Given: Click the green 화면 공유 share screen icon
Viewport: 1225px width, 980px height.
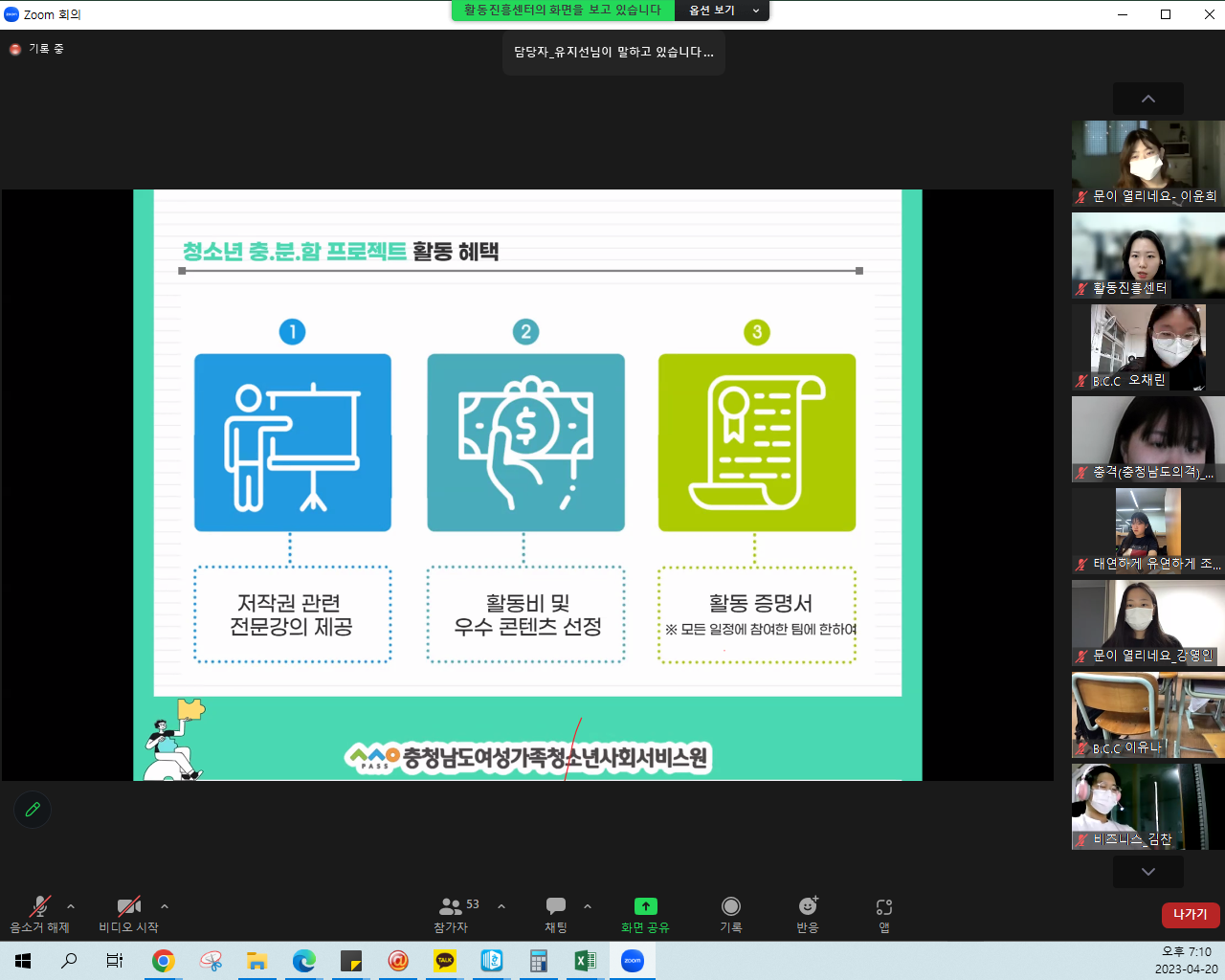Looking at the screenshot, I should [645, 906].
